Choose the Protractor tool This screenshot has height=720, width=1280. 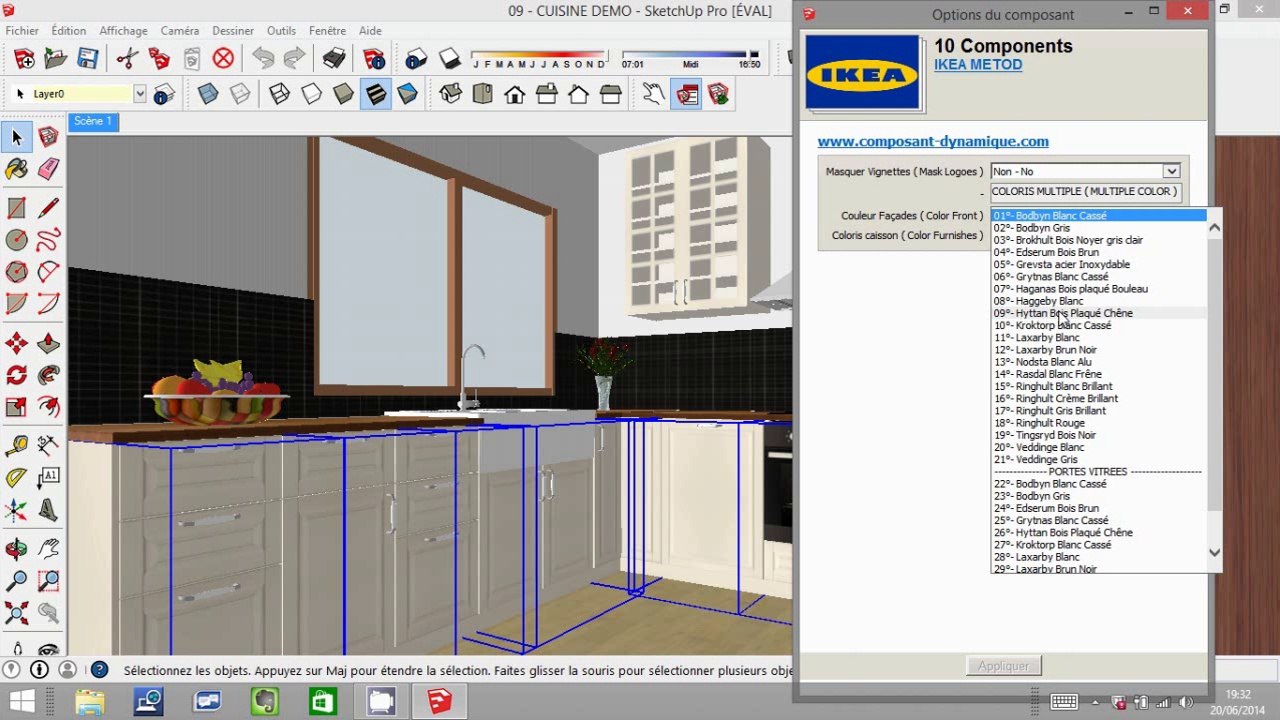pos(17,478)
